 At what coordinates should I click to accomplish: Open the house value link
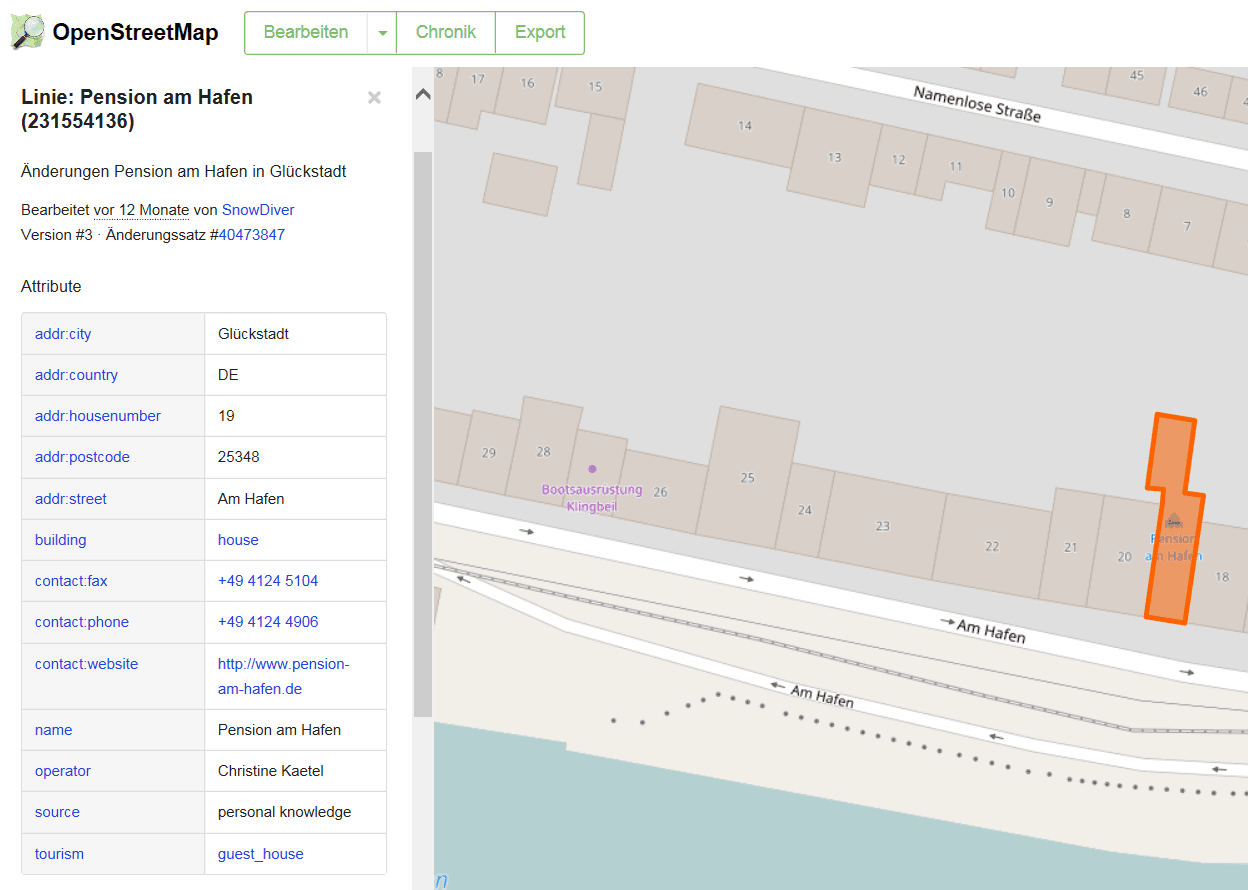point(238,540)
